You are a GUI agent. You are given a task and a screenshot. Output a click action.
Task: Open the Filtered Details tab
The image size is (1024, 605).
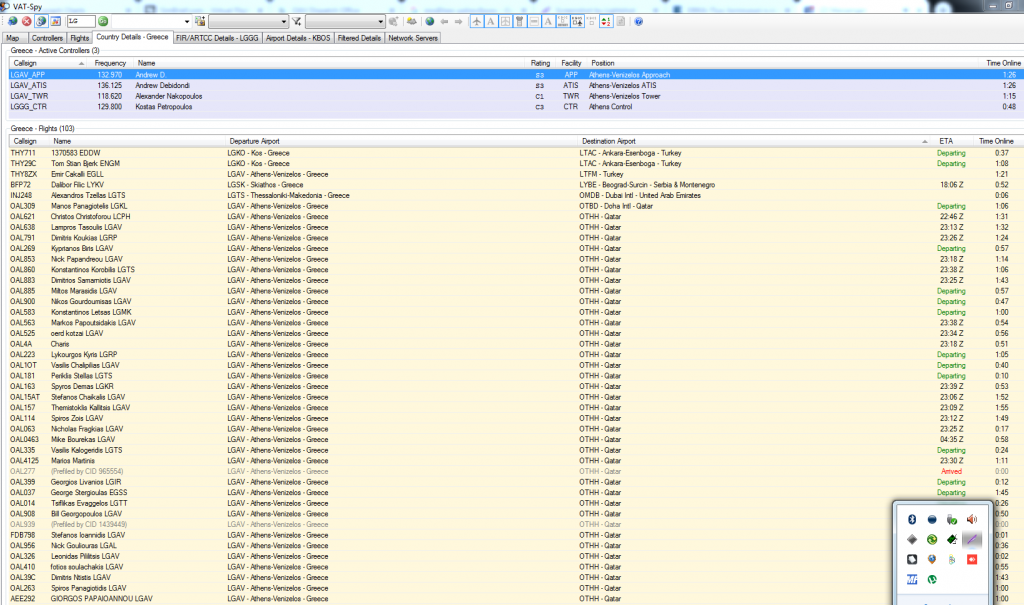(x=359, y=38)
